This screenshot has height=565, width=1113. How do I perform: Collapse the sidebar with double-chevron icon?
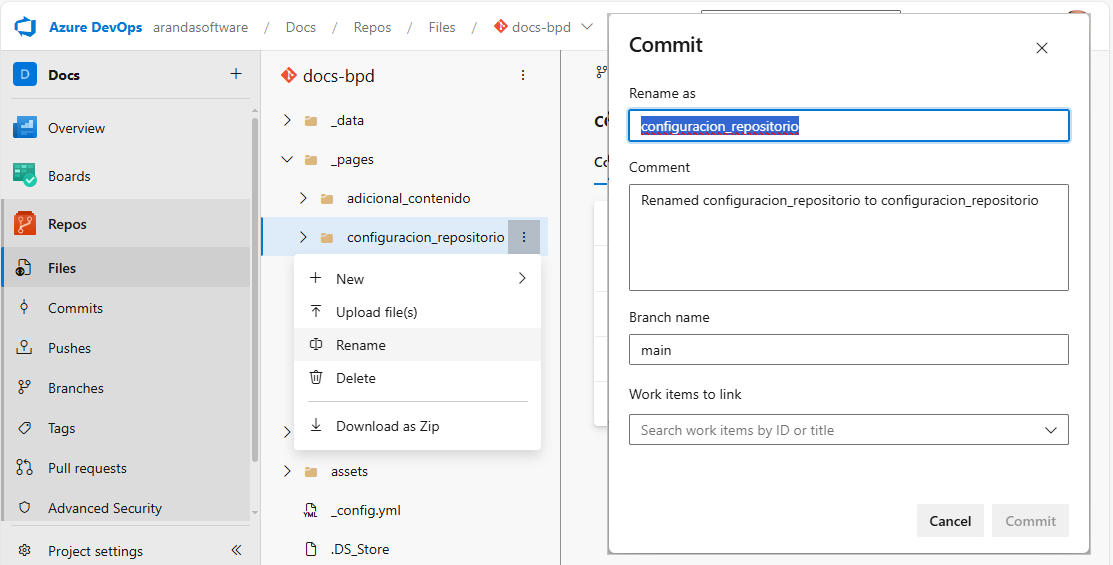pos(236,550)
